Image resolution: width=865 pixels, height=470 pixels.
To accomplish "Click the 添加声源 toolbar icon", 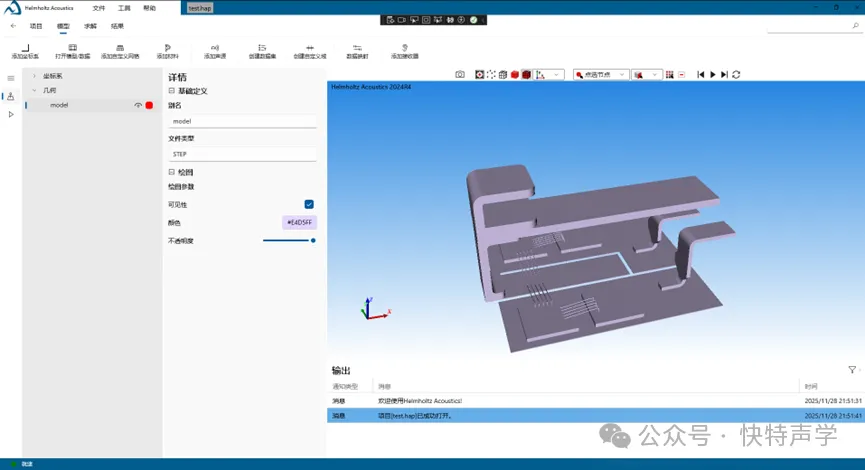I will tap(215, 48).
